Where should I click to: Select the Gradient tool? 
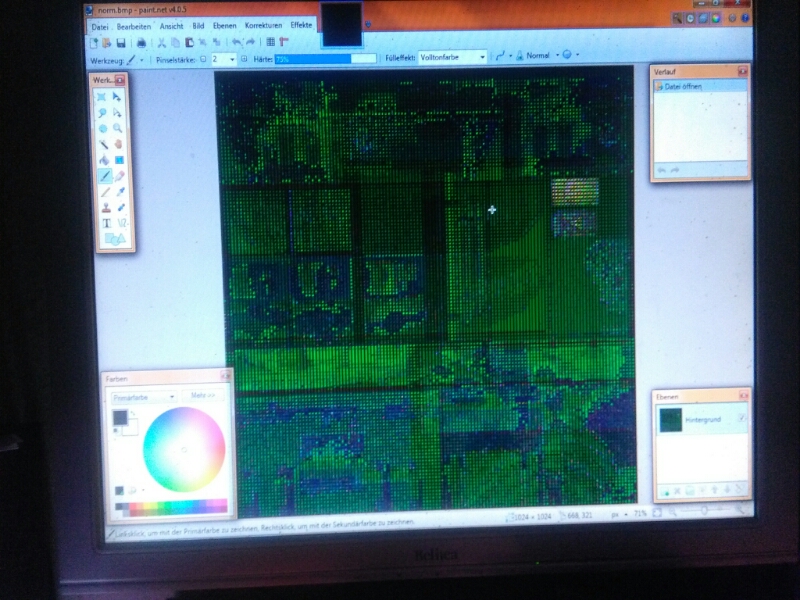pyautogui.click(x=119, y=160)
